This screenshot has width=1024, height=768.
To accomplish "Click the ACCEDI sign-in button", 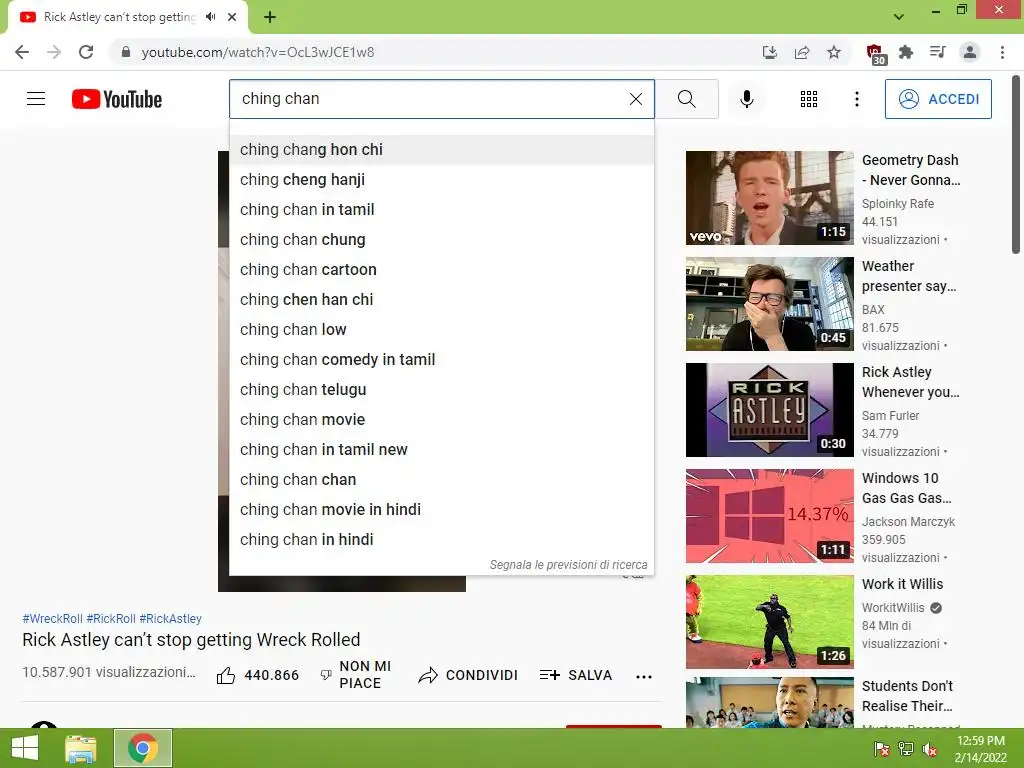I will (x=938, y=99).
